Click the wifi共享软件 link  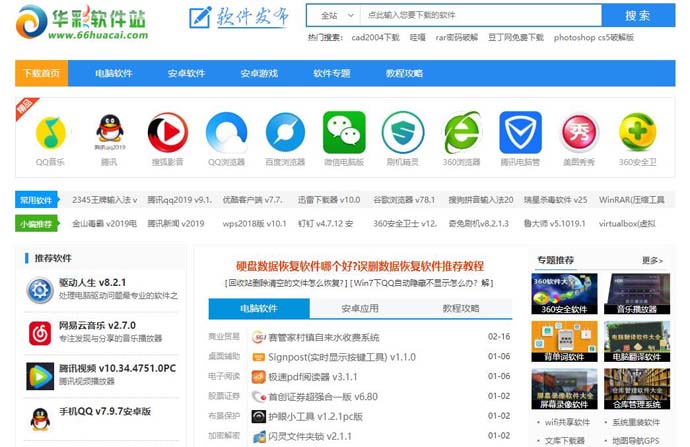[x=567, y=422]
